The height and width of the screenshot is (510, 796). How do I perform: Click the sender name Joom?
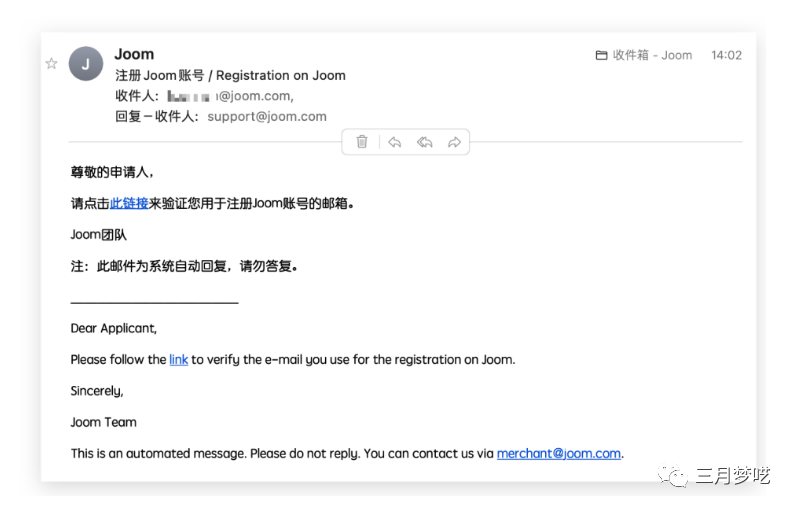pyautogui.click(x=134, y=54)
